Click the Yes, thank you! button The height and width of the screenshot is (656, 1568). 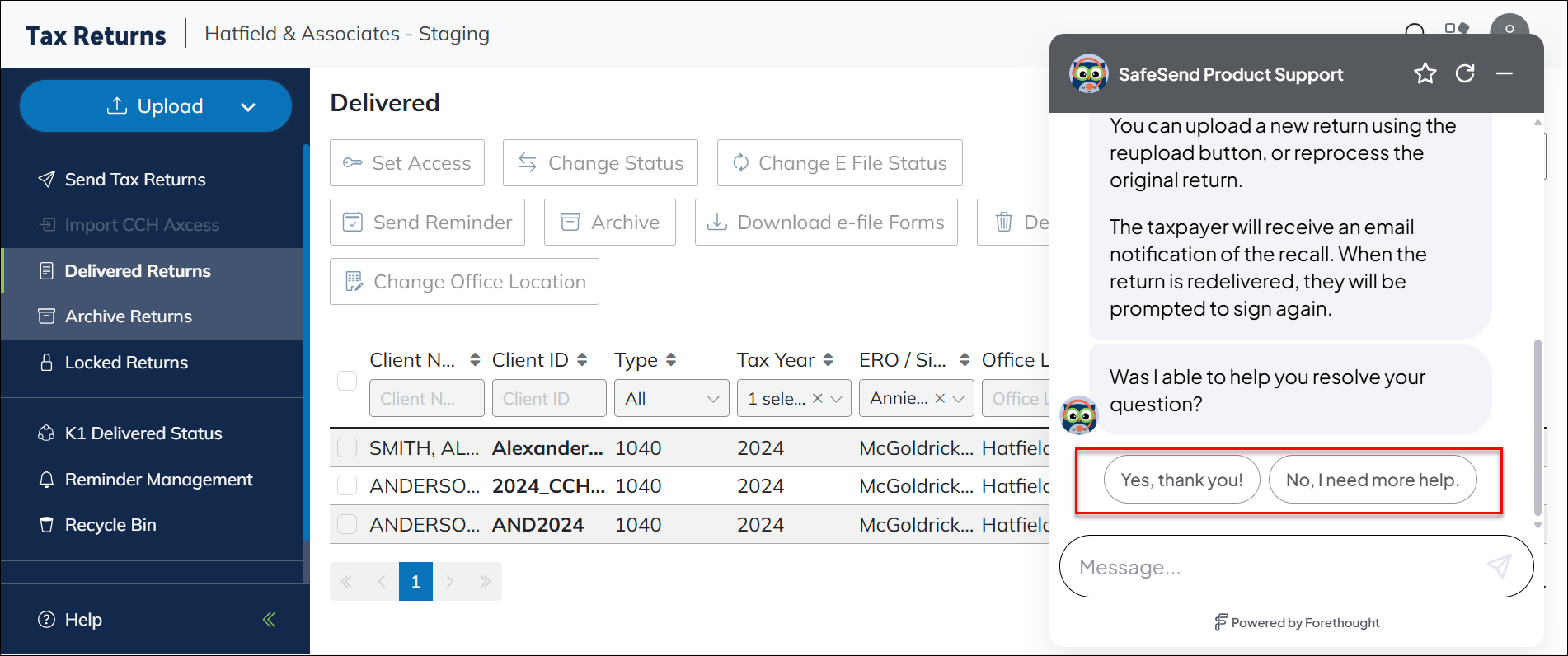(1181, 480)
